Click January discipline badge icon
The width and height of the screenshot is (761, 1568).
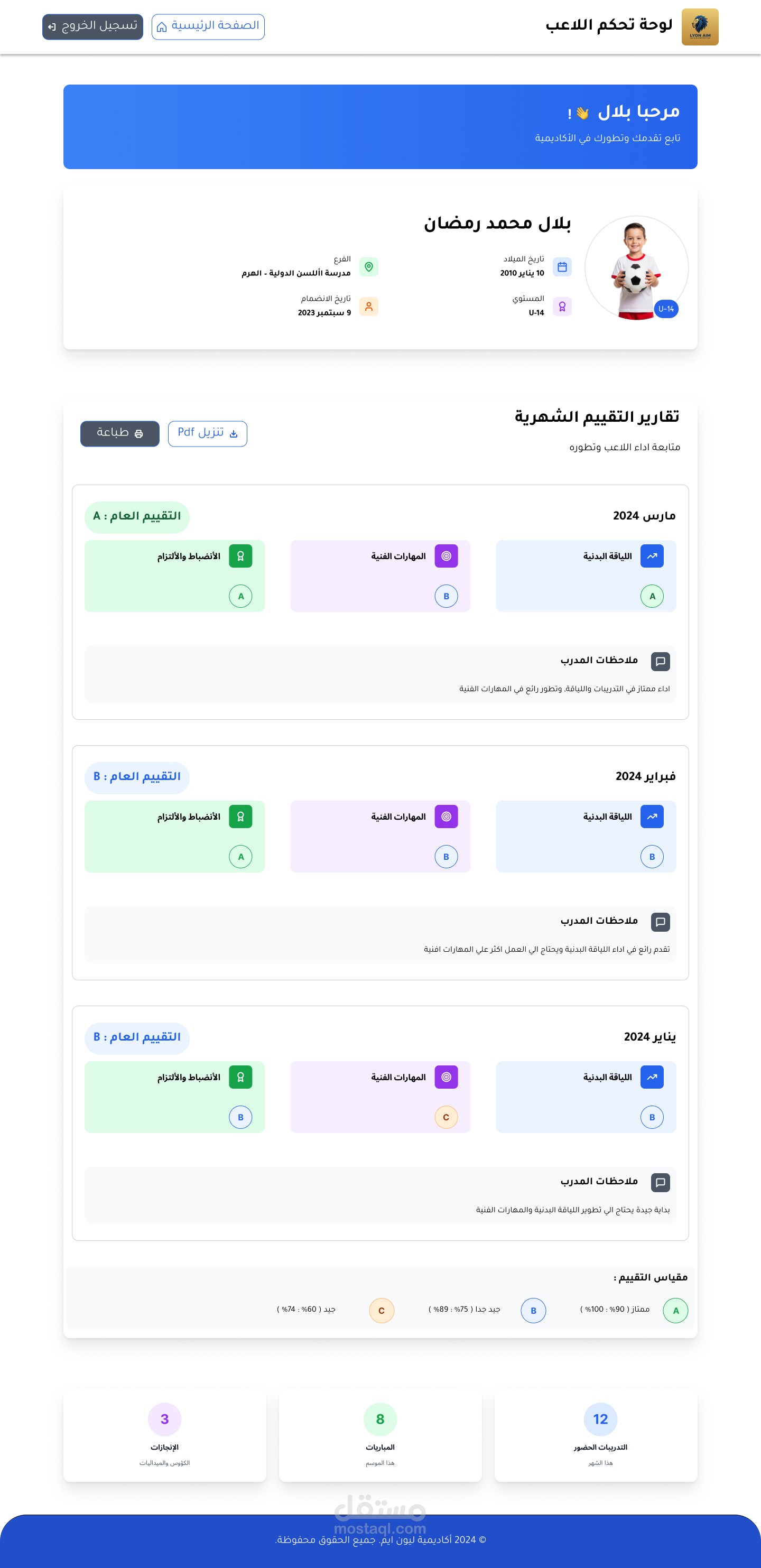pyautogui.click(x=240, y=1077)
